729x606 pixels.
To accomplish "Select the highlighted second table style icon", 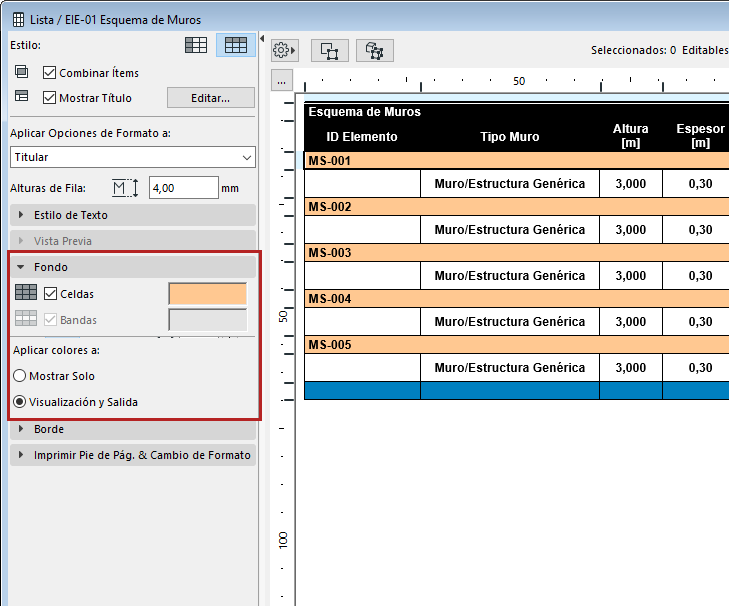I will [236, 45].
